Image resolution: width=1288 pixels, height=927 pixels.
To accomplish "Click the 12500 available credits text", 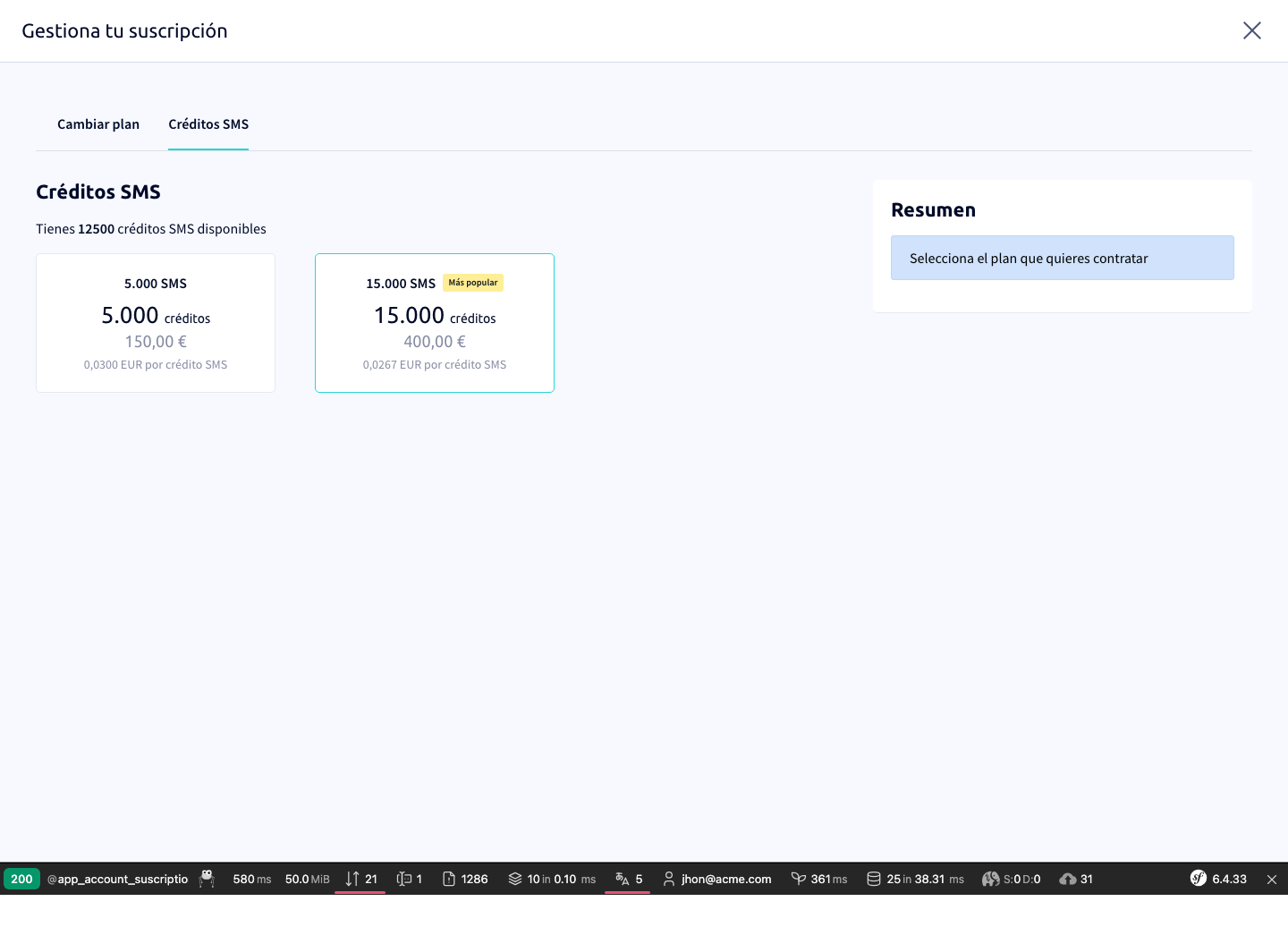I will click(96, 229).
